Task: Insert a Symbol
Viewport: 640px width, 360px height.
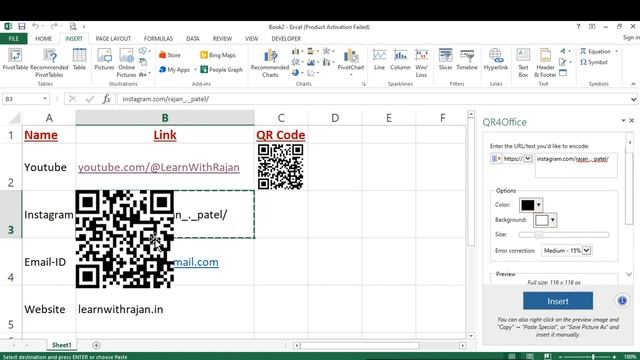Action: (594, 62)
